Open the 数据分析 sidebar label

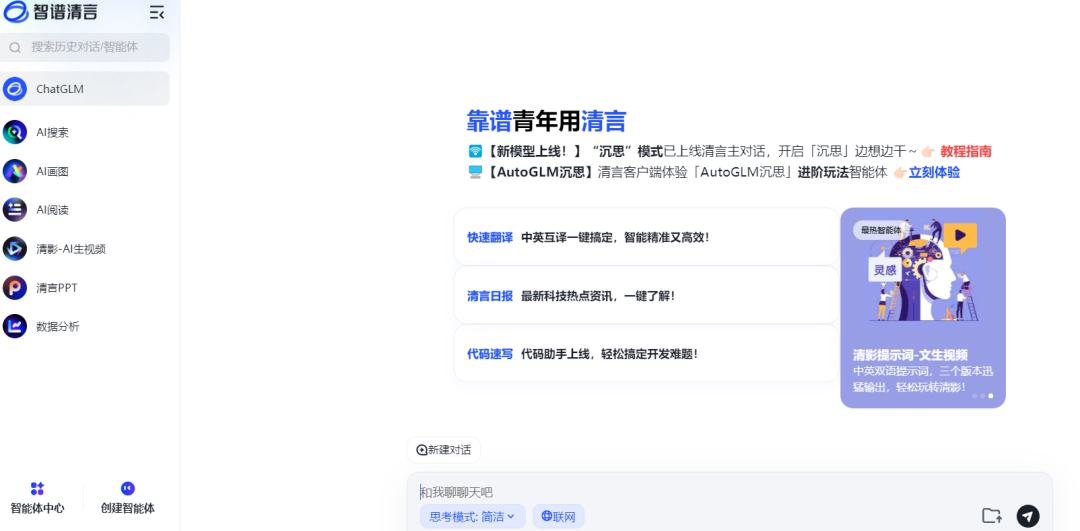point(58,326)
